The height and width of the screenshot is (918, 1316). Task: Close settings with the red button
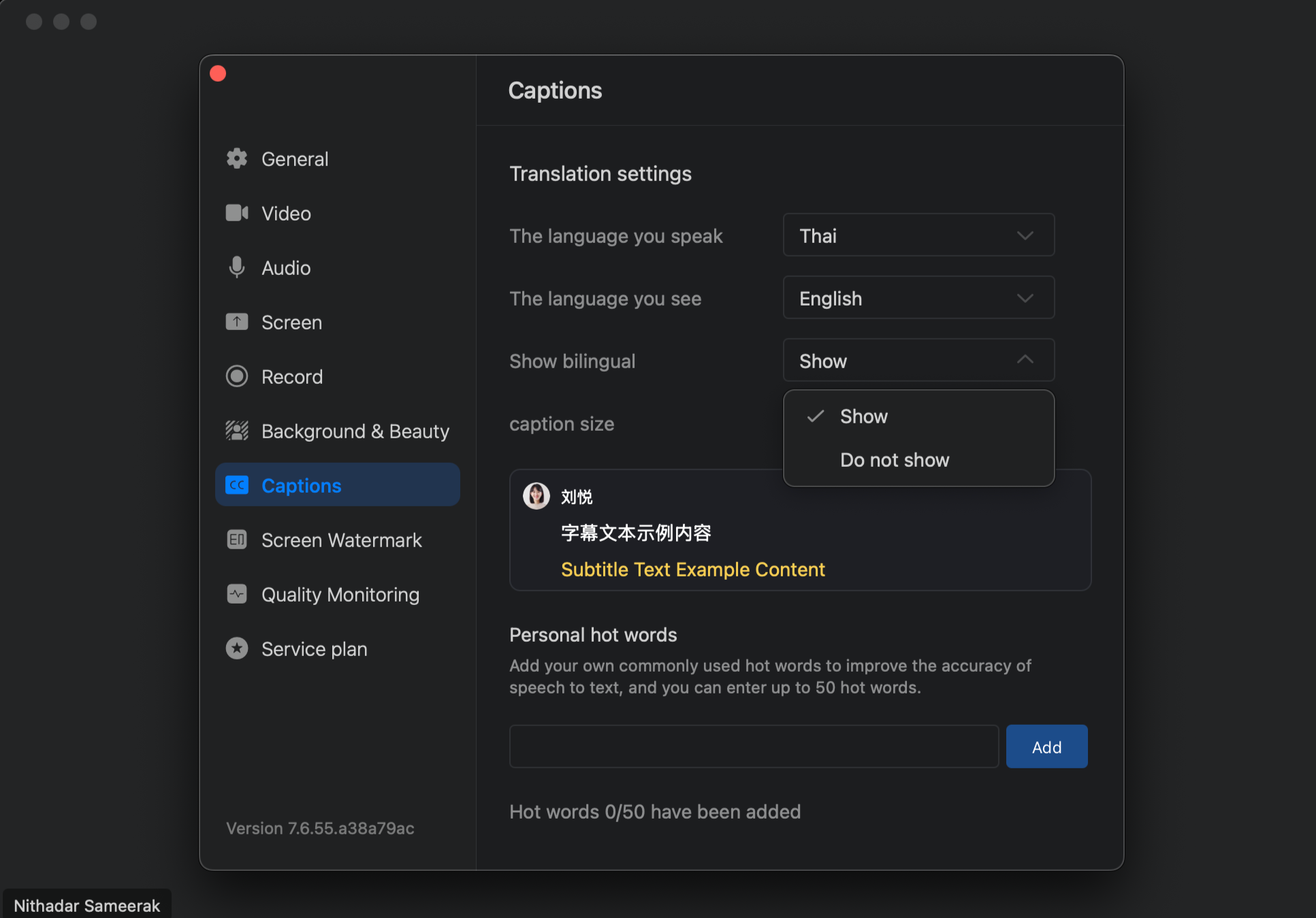(x=218, y=73)
